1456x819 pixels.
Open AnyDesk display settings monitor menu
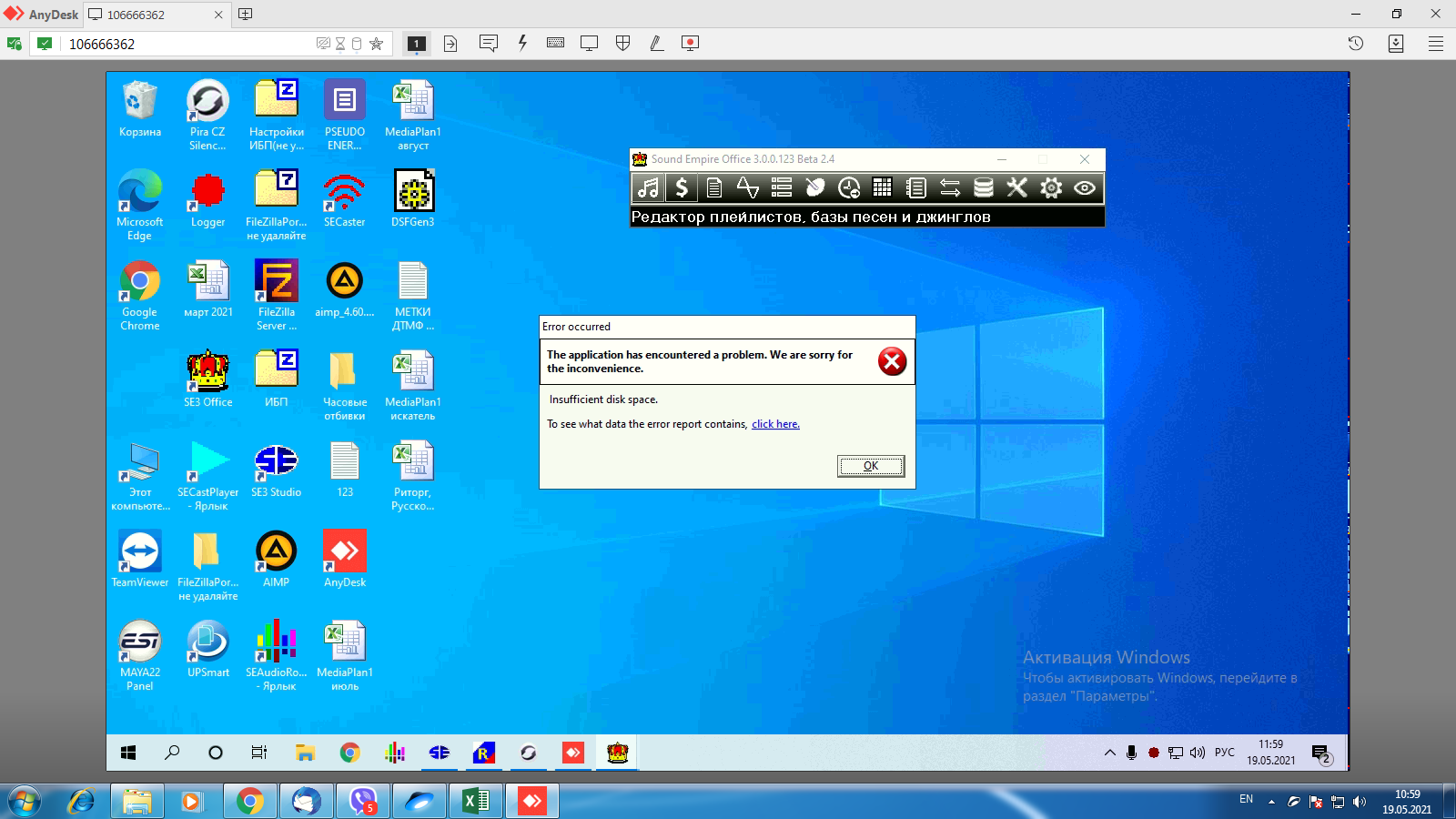point(589,43)
